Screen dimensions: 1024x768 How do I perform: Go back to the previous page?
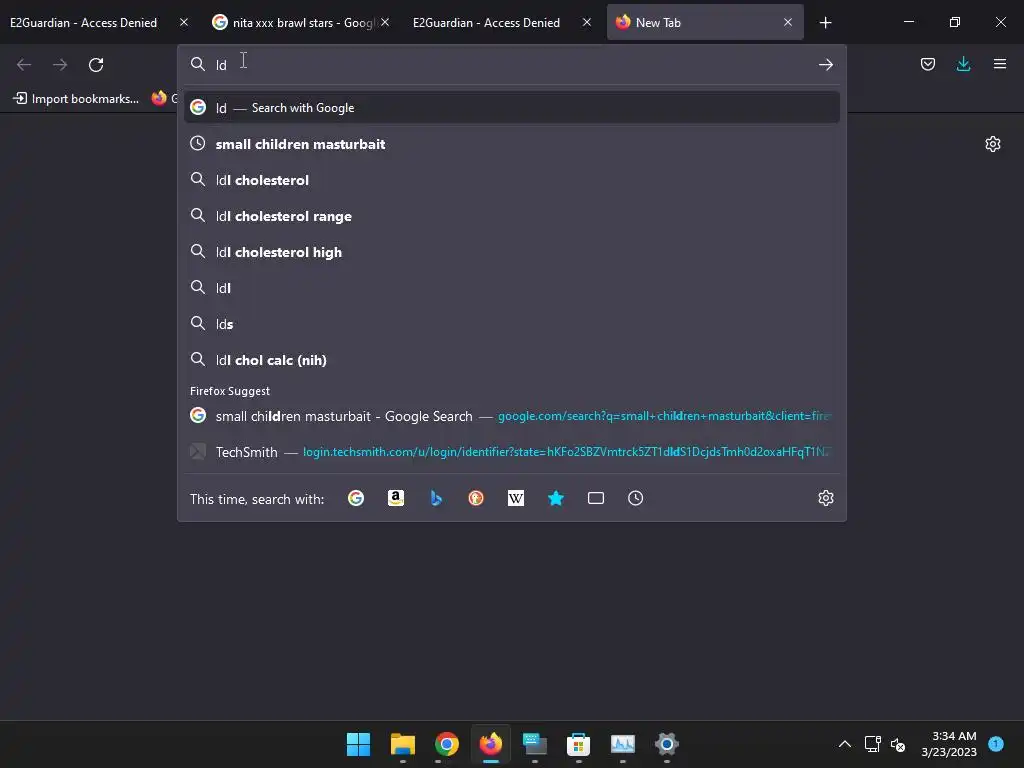(24, 65)
